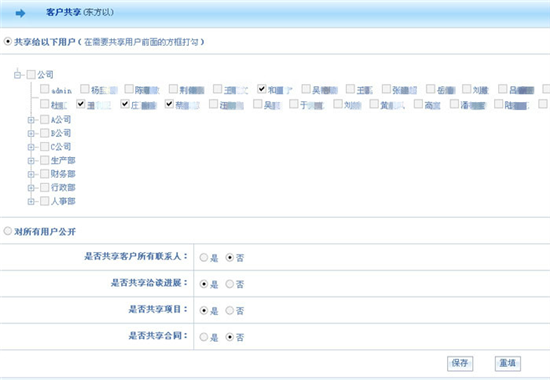Check the user checkbox starting with 张
This screenshot has width=550, height=380.
386,89
